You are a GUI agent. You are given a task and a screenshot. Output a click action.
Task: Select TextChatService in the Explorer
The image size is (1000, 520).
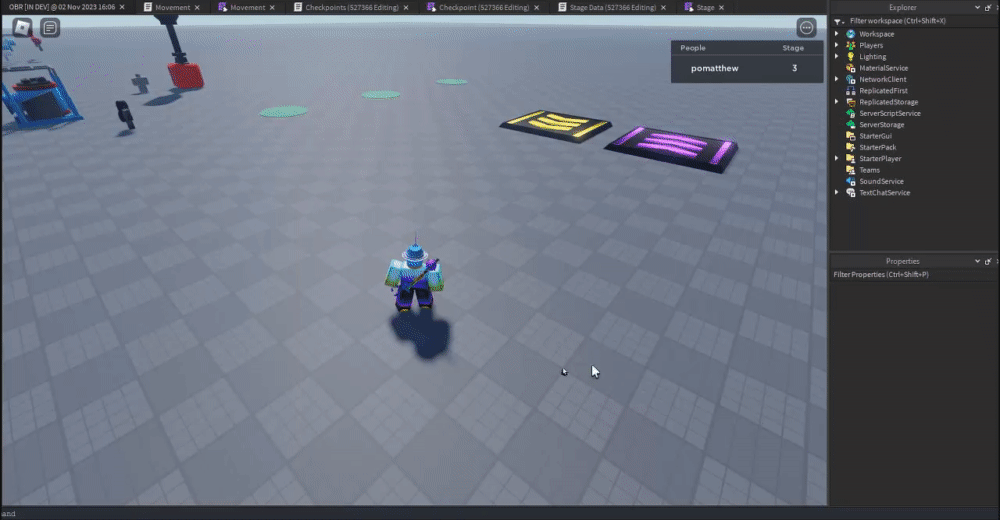pos(885,193)
